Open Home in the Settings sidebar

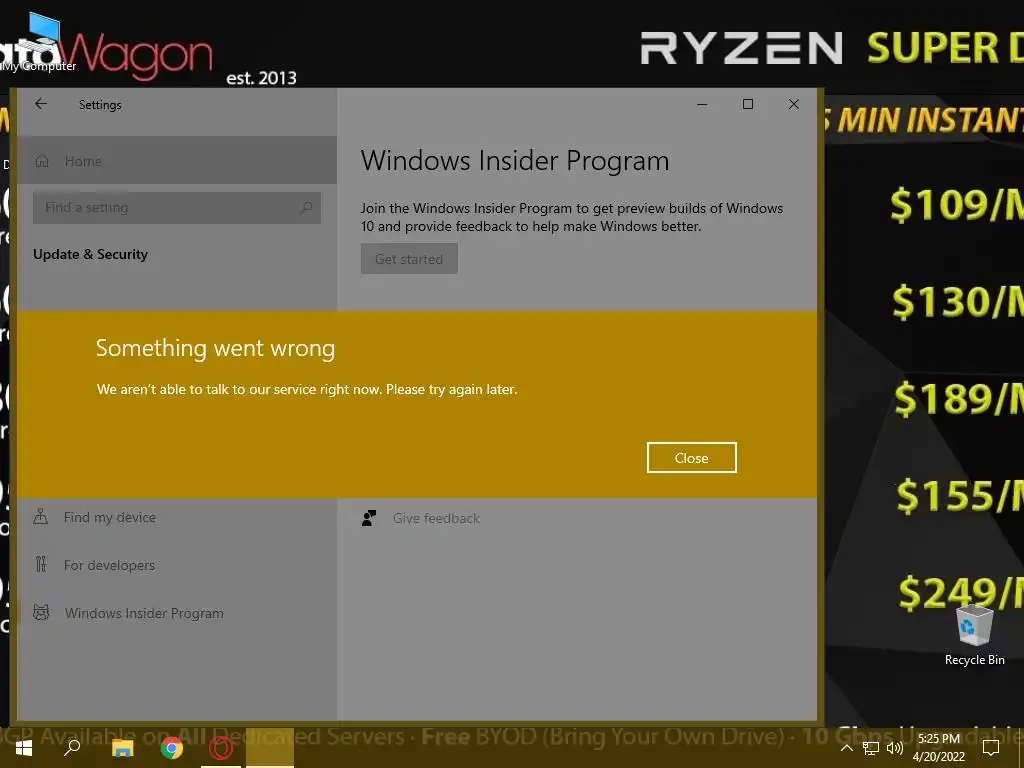click(177, 161)
